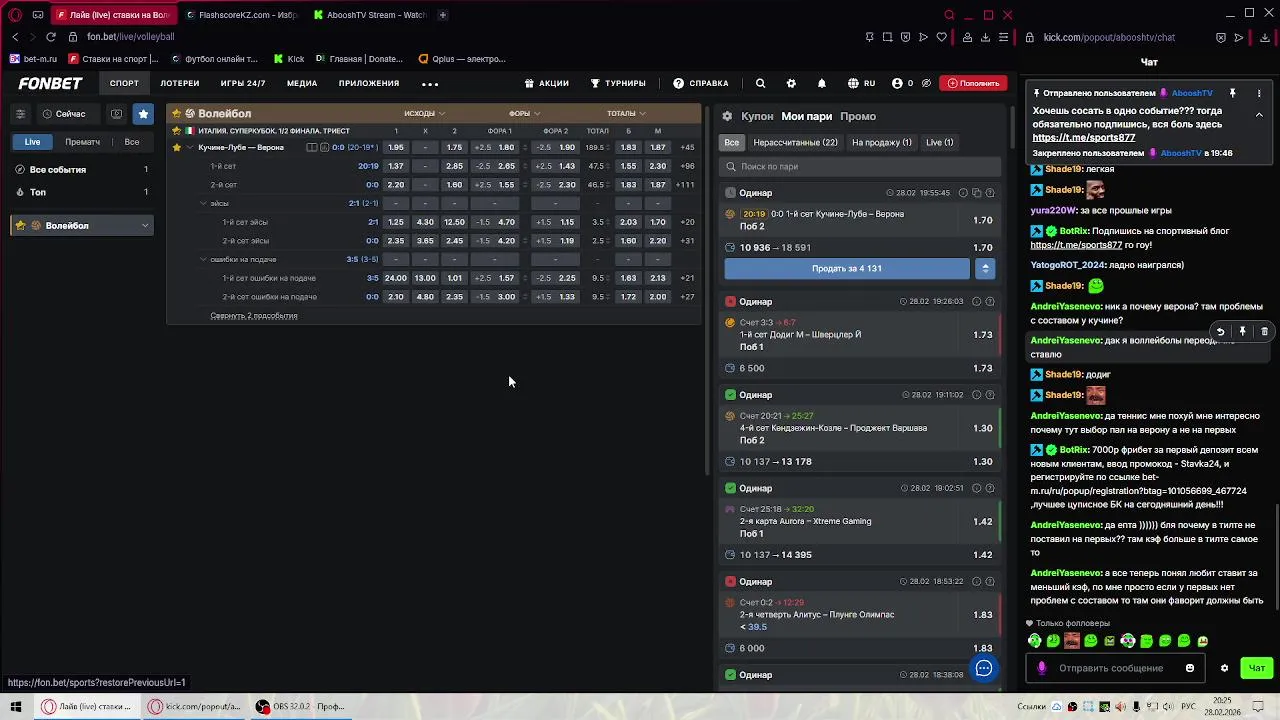The width and height of the screenshot is (1280, 720).
Task: Open the Лотереи menu
Action: click(180, 83)
